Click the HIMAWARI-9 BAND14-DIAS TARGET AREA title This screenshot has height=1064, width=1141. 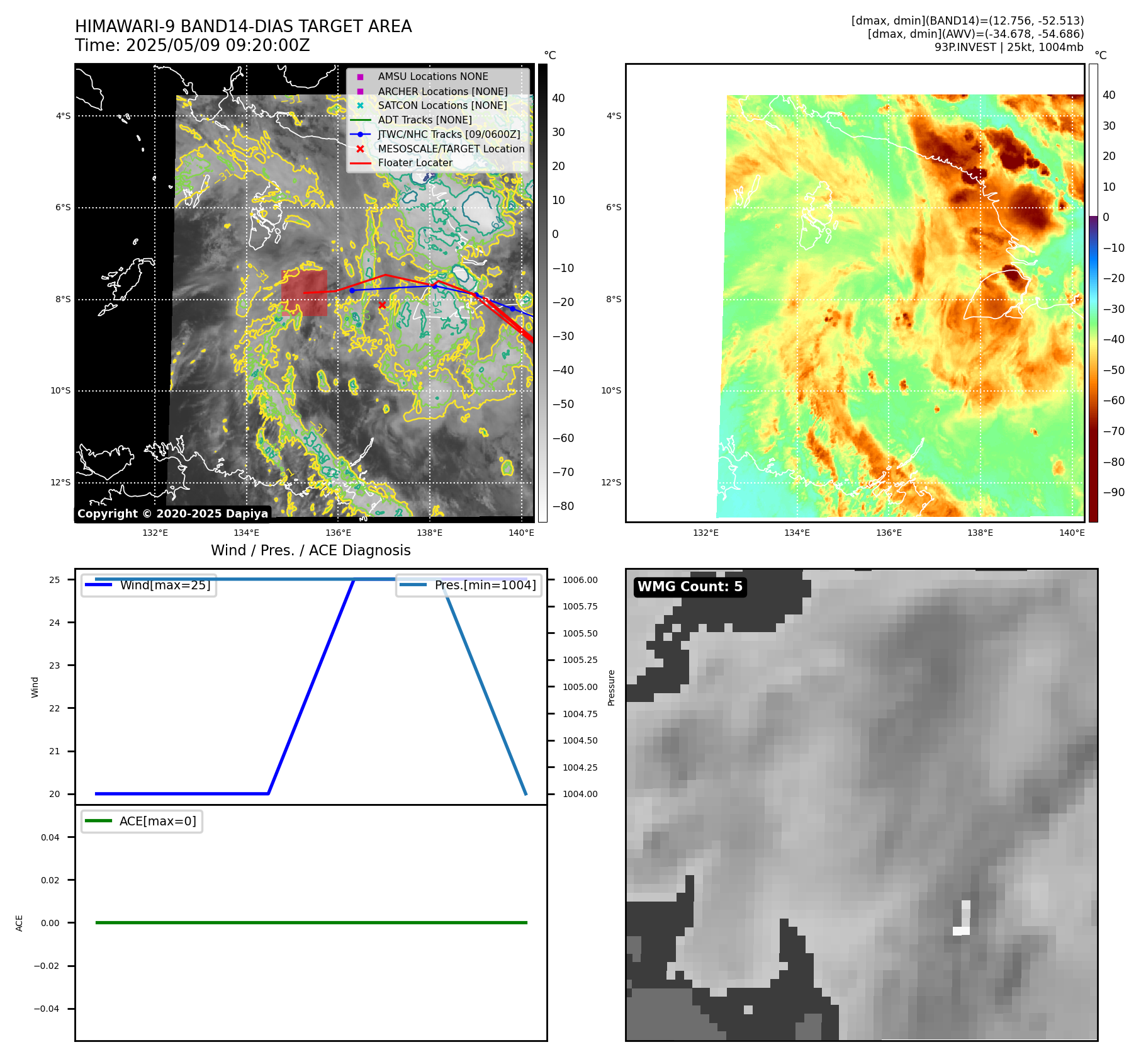point(244,26)
